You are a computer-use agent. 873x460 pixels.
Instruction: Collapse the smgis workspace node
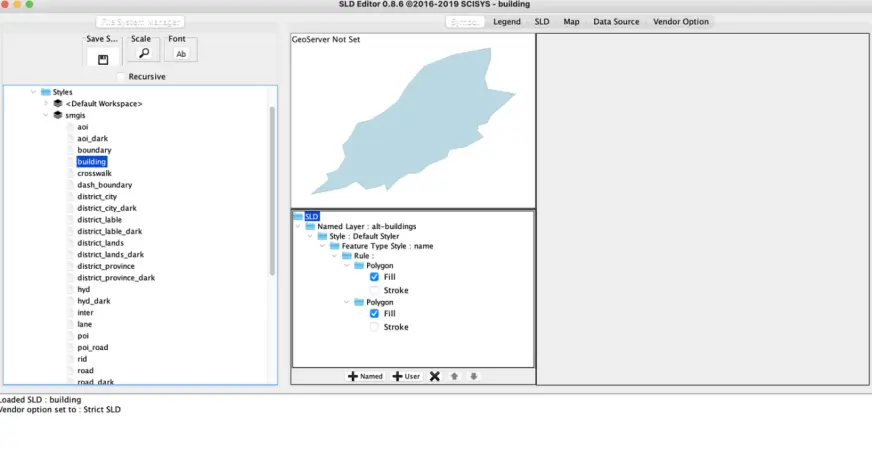46,115
